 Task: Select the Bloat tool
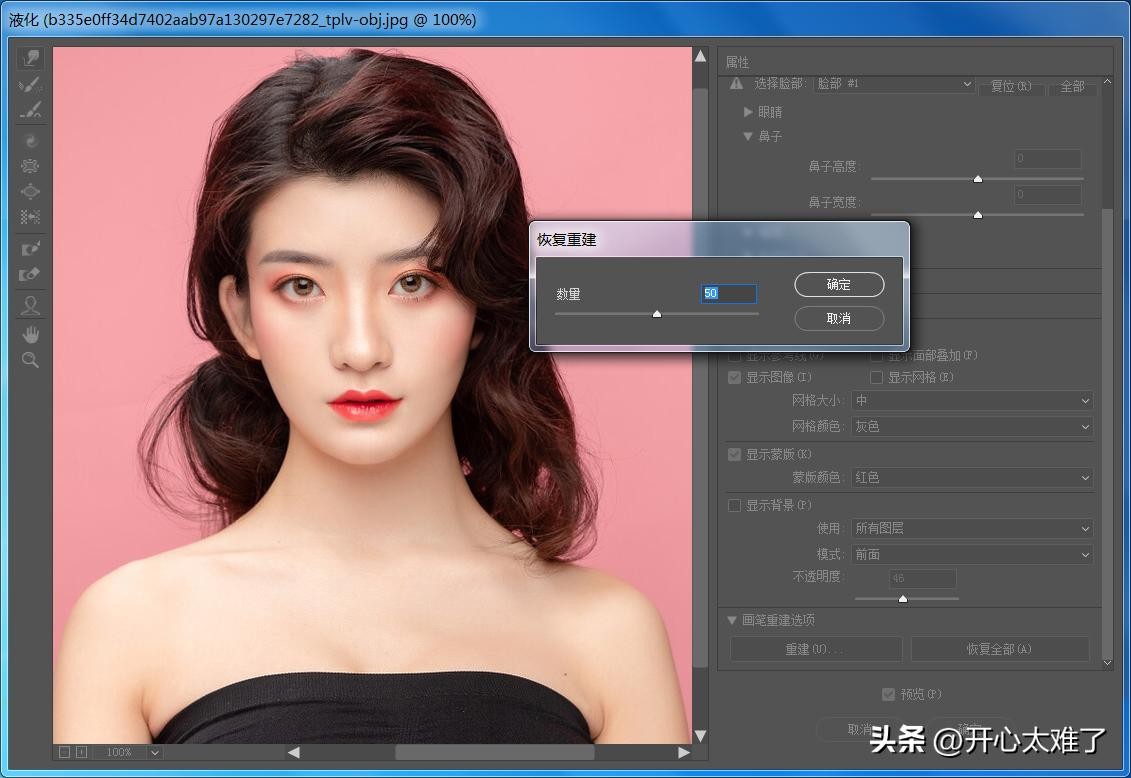(31, 191)
